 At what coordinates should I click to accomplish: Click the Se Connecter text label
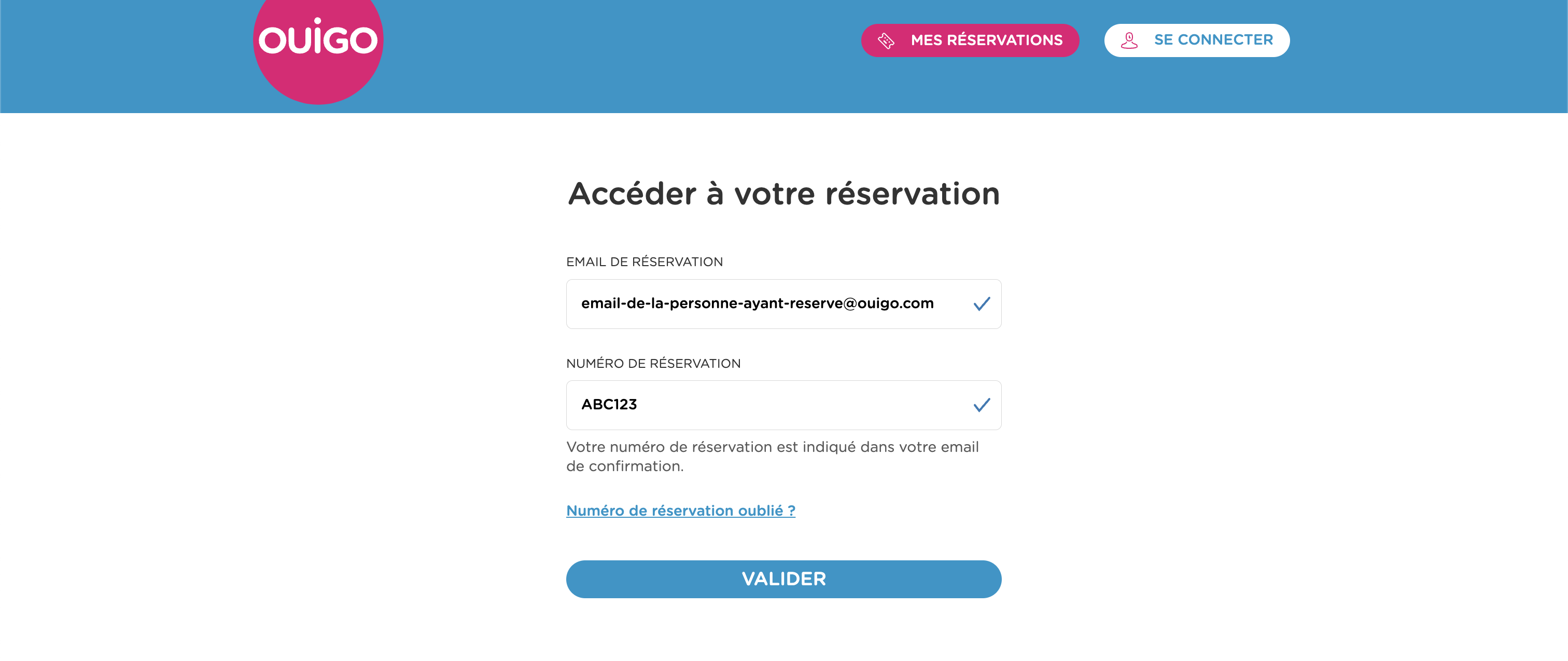pos(1213,40)
